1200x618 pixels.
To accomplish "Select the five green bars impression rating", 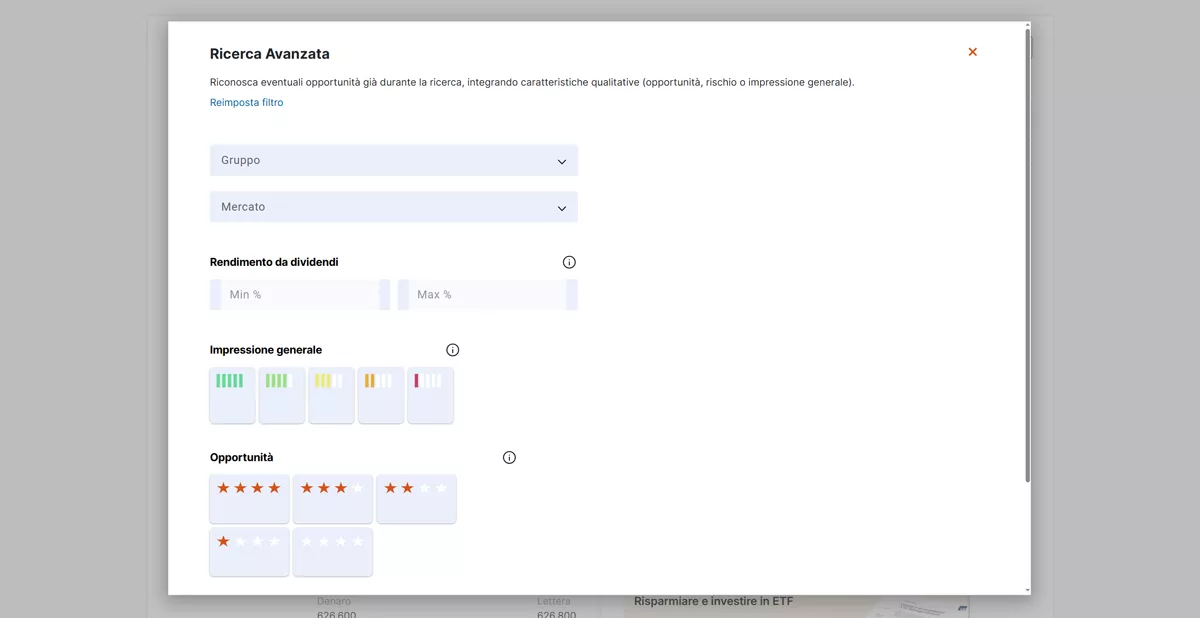I will click(232, 395).
